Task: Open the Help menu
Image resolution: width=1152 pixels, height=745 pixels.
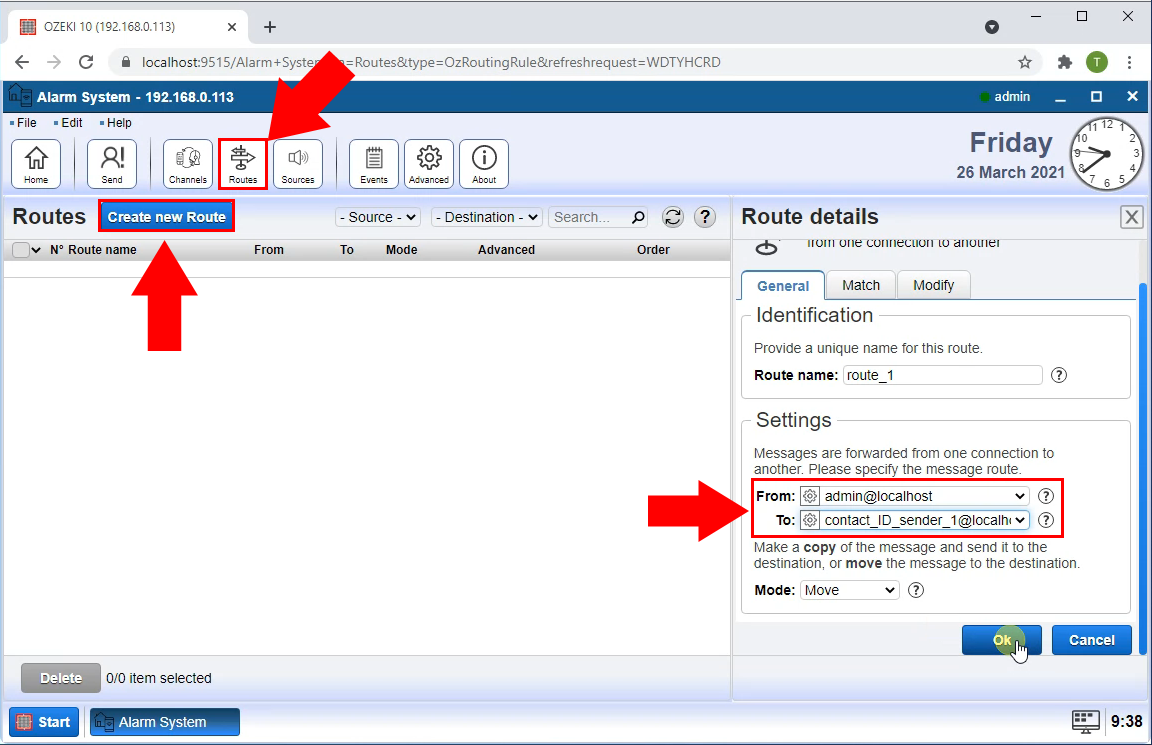Action: click(x=119, y=123)
